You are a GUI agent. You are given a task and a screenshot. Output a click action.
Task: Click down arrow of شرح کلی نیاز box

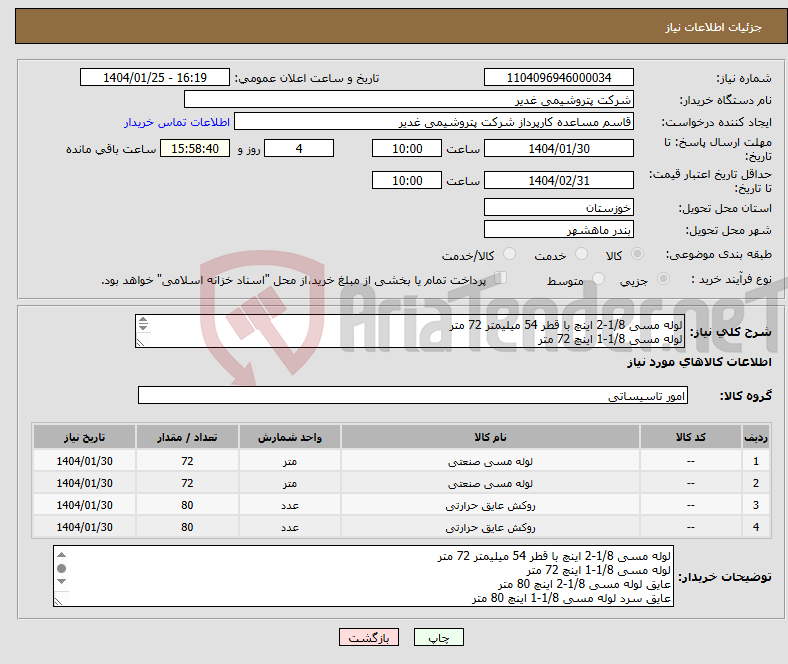[x=143, y=327]
